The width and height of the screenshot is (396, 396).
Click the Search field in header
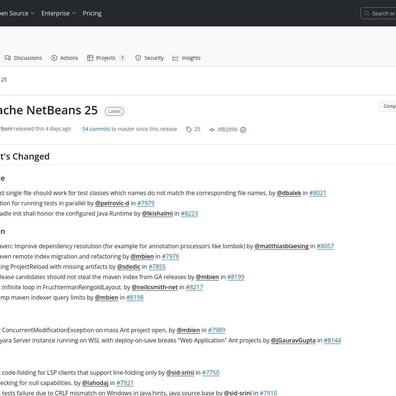(x=378, y=13)
